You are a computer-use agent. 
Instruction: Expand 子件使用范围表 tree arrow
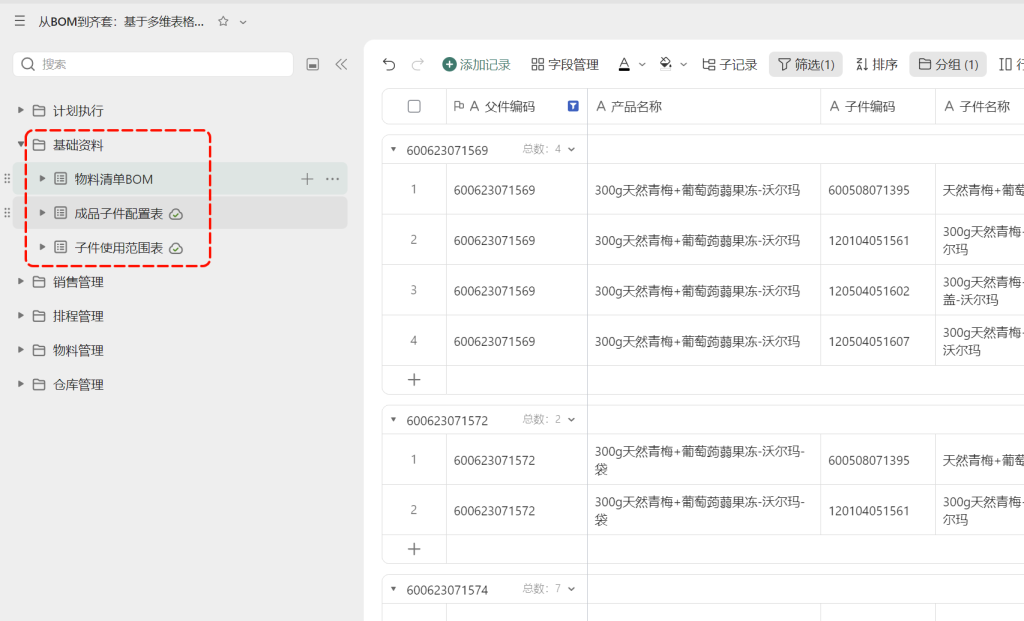[x=42, y=247]
